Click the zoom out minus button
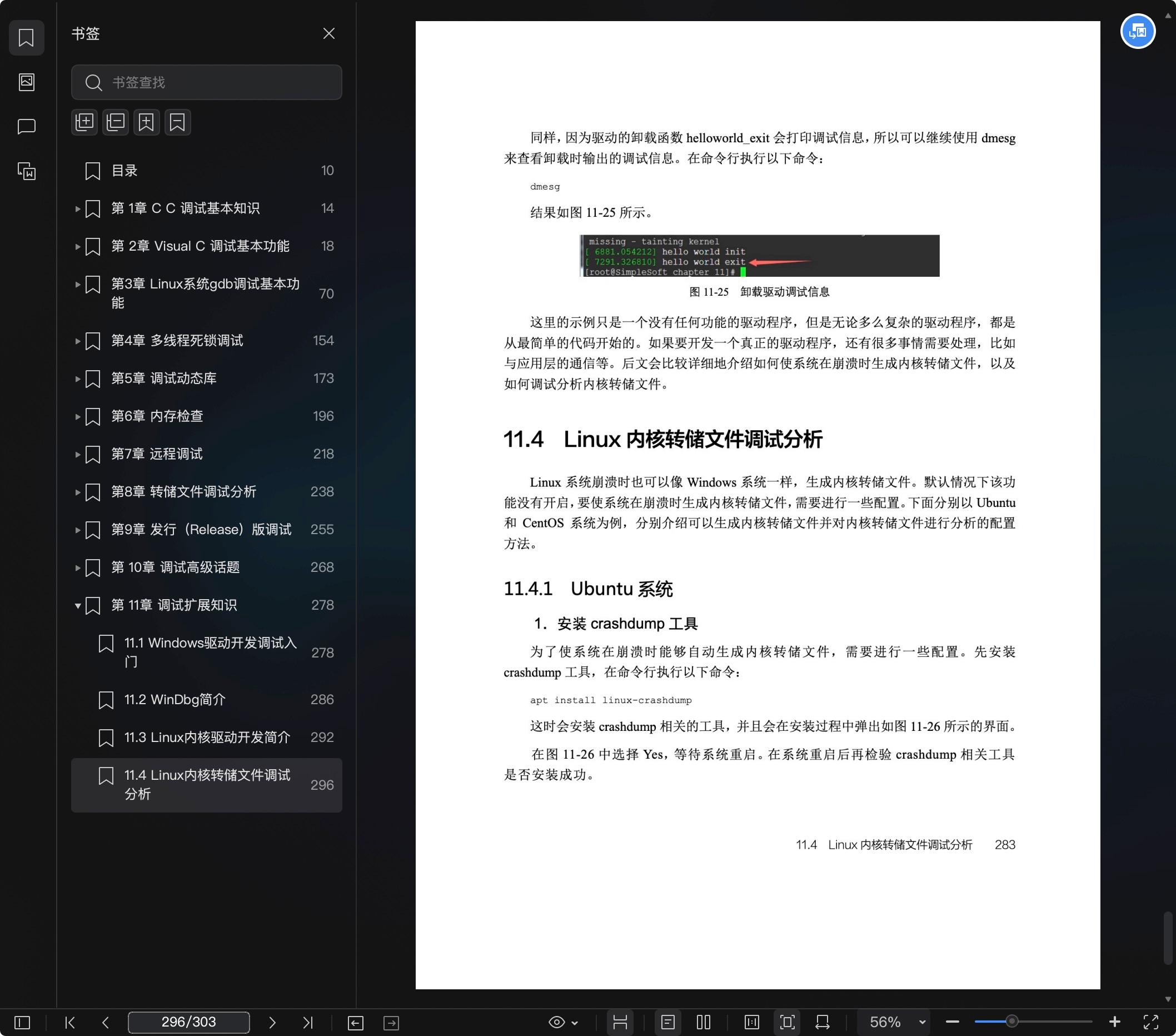The height and width of the screenshot is (1036, 1176). [x=952, y=1022]
